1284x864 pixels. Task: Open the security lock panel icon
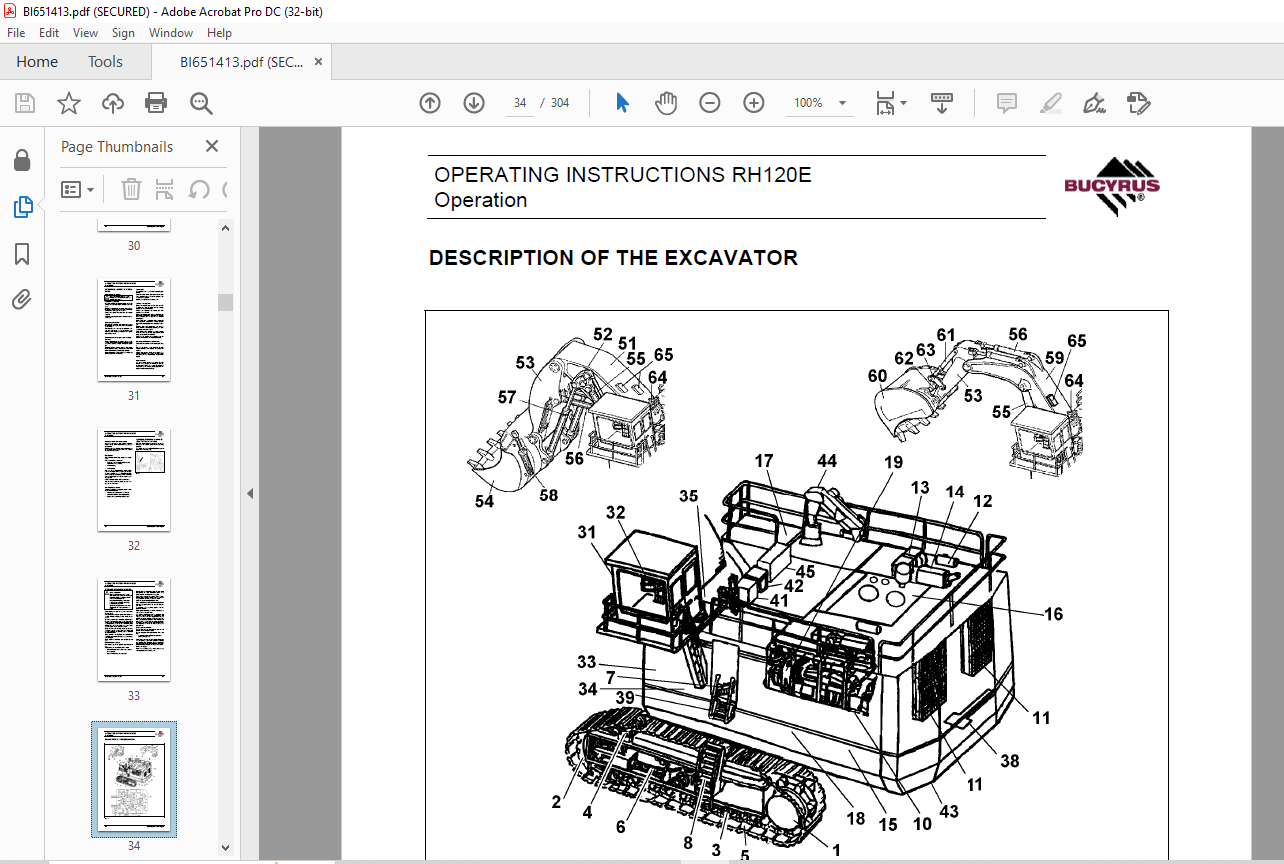pyautogui.click(x=22, y=160)
